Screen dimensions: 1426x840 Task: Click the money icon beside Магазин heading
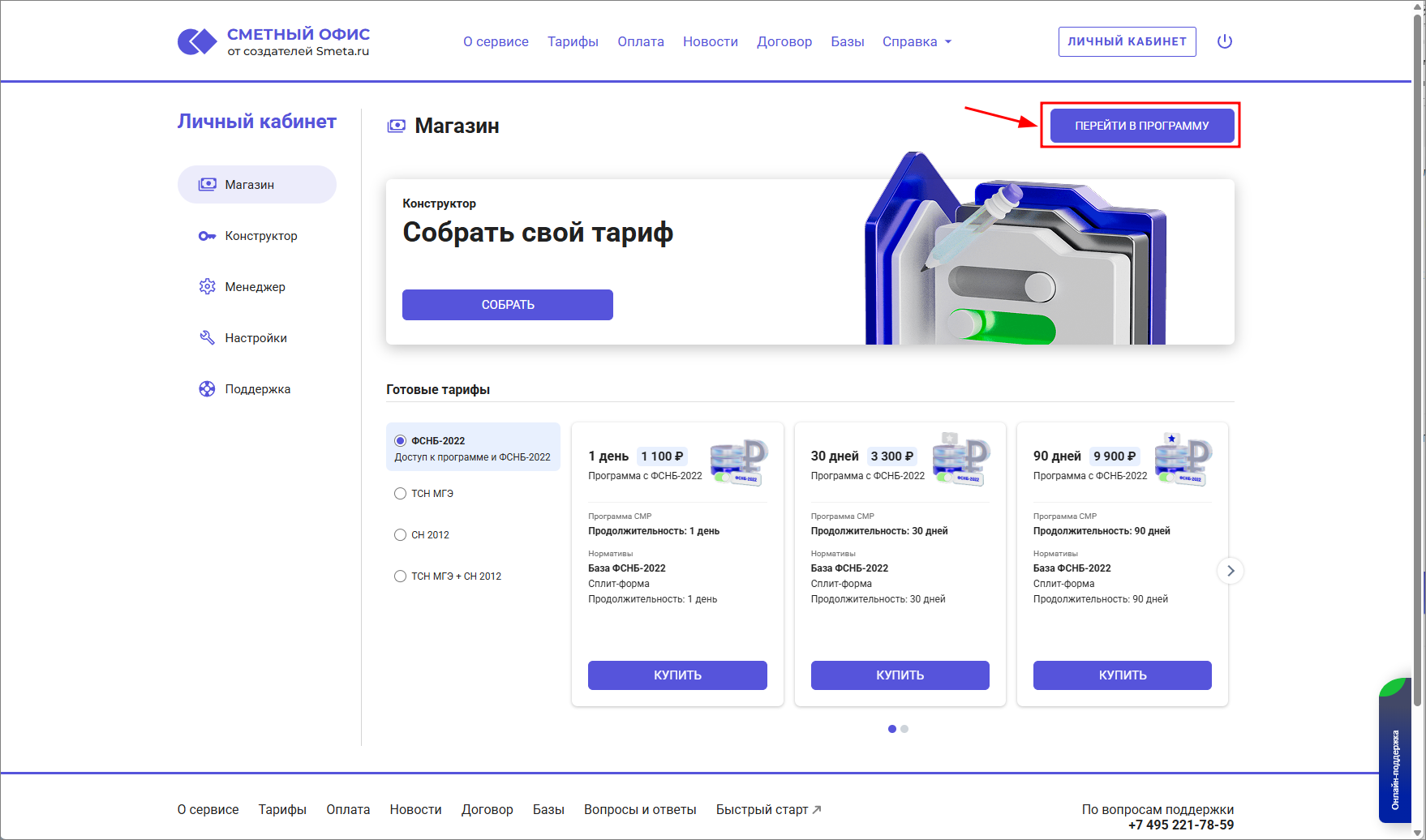point(397,126)
